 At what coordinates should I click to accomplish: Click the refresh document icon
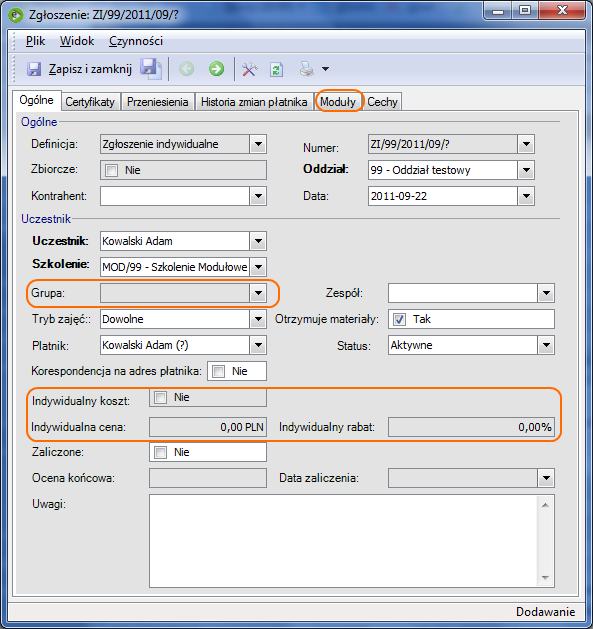click(x=276, y=69)
